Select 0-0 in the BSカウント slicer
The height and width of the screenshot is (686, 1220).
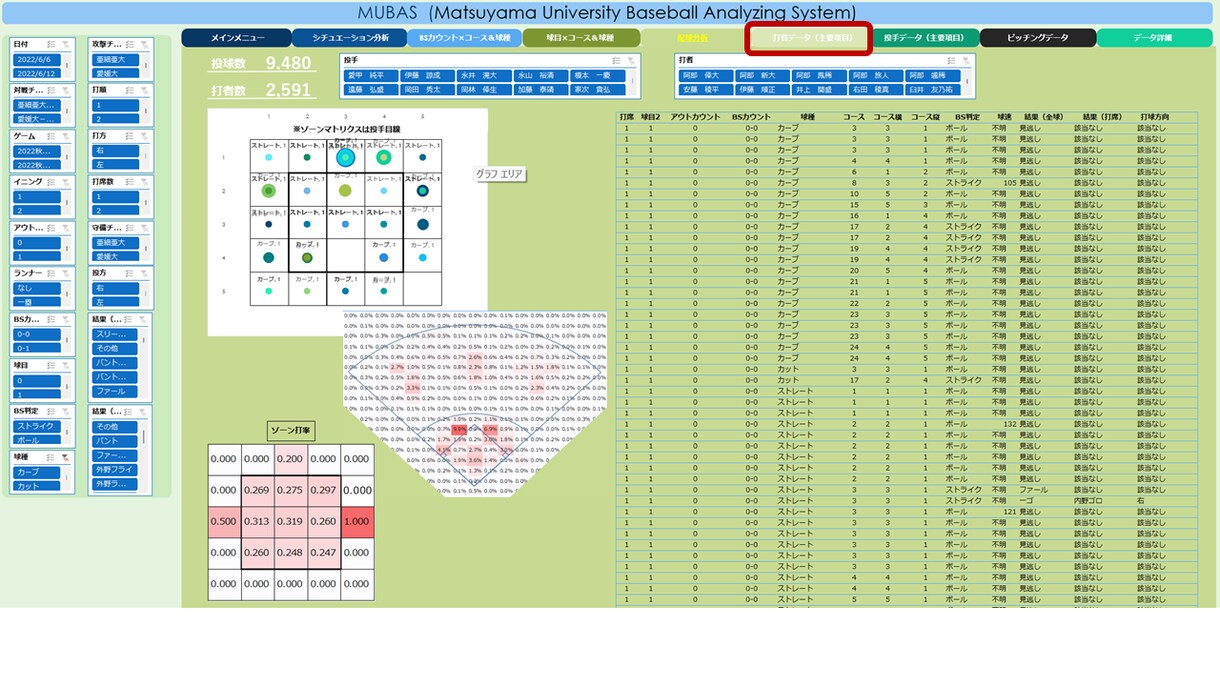(37, 334)
